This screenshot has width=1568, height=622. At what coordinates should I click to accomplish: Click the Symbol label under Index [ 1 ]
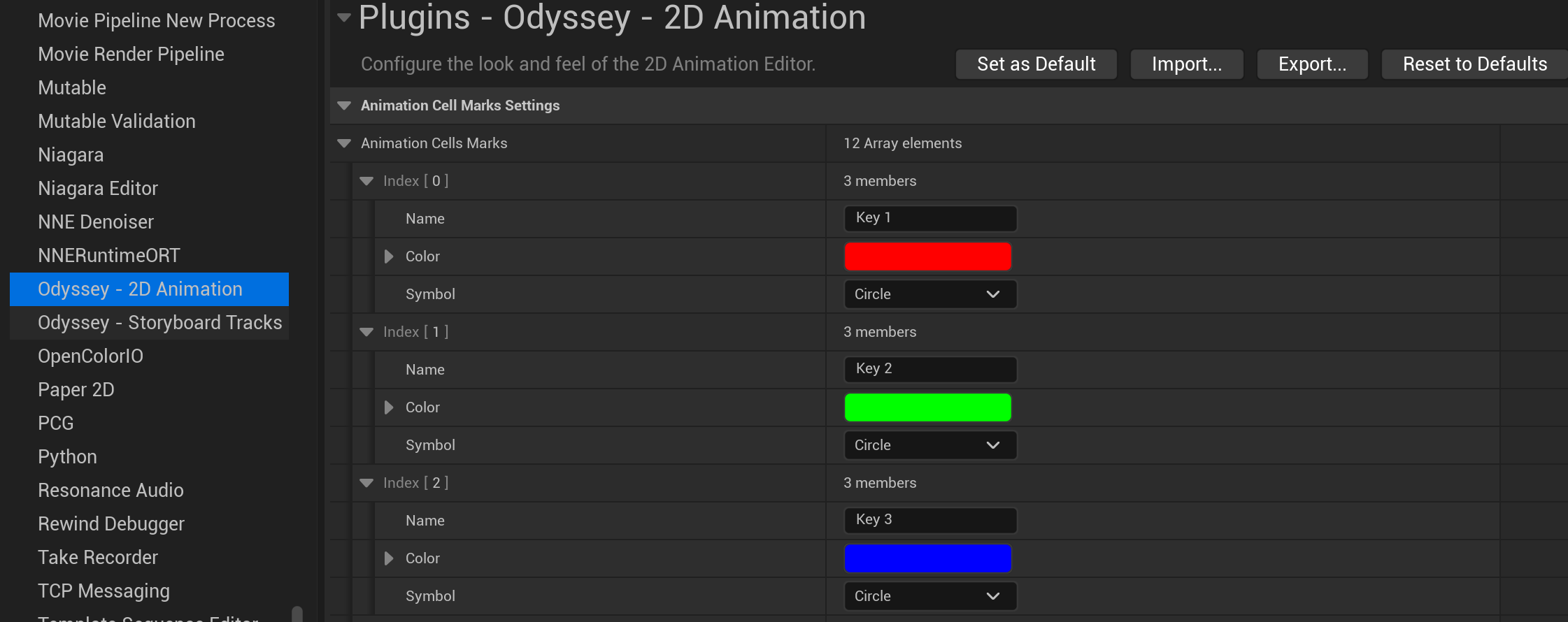coord(430,445)
